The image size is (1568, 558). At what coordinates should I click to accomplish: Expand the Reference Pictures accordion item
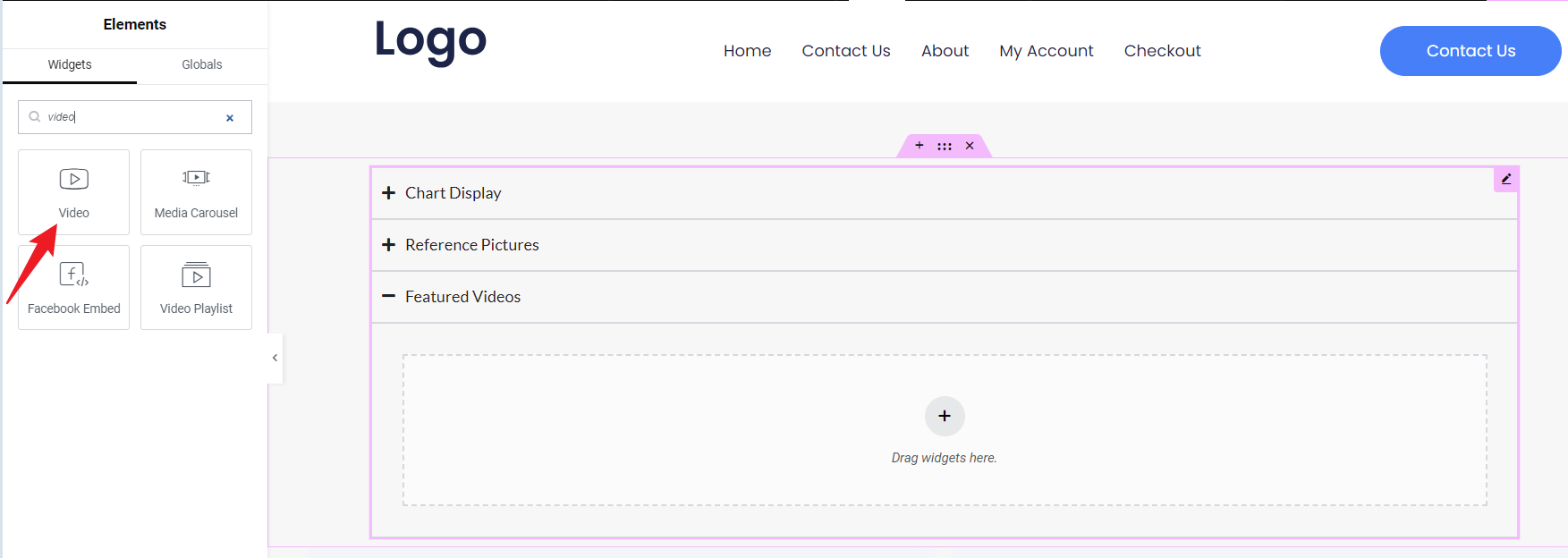tap(471, 245)
